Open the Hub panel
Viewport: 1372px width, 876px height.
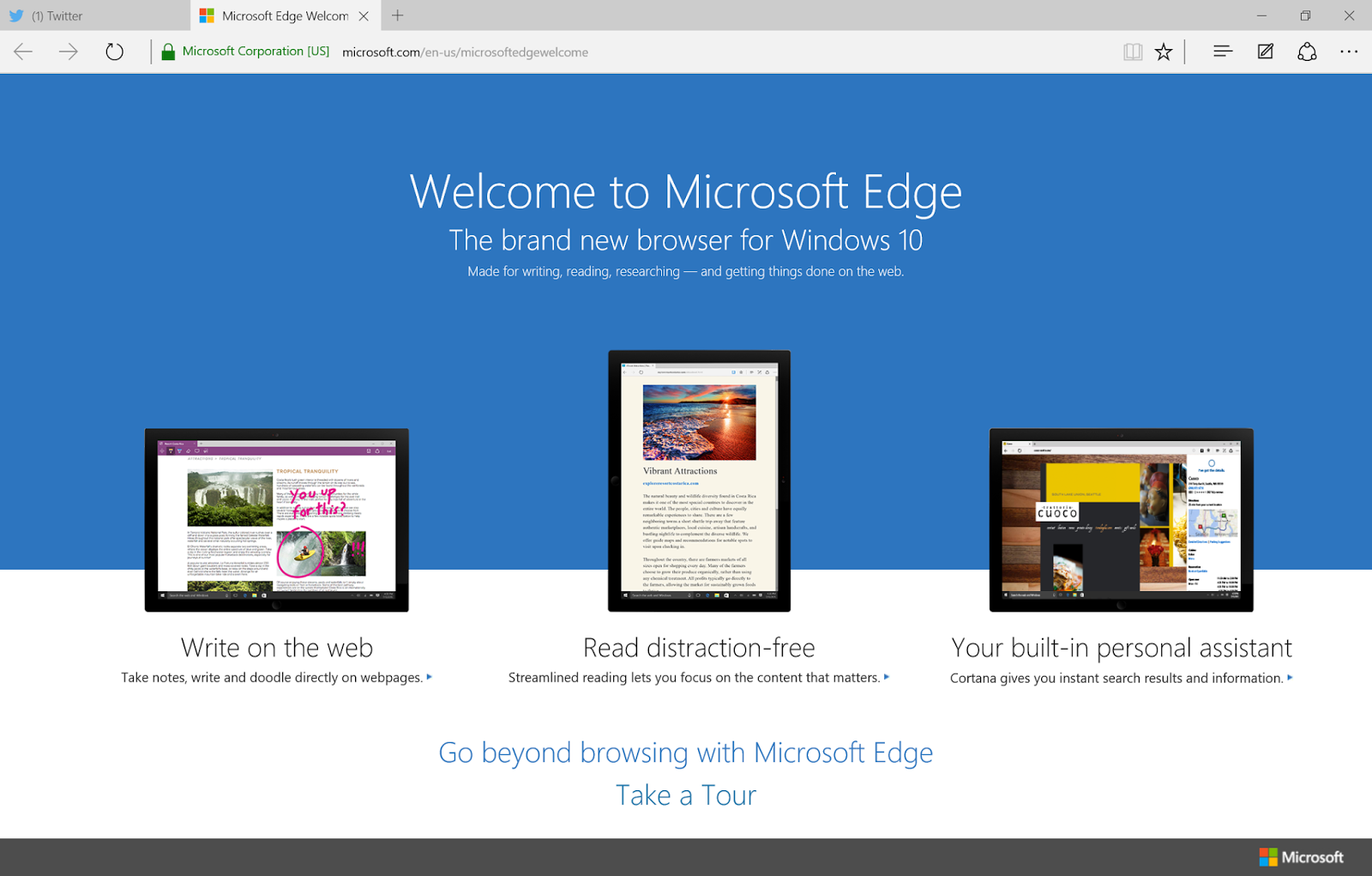(1222, 51)
